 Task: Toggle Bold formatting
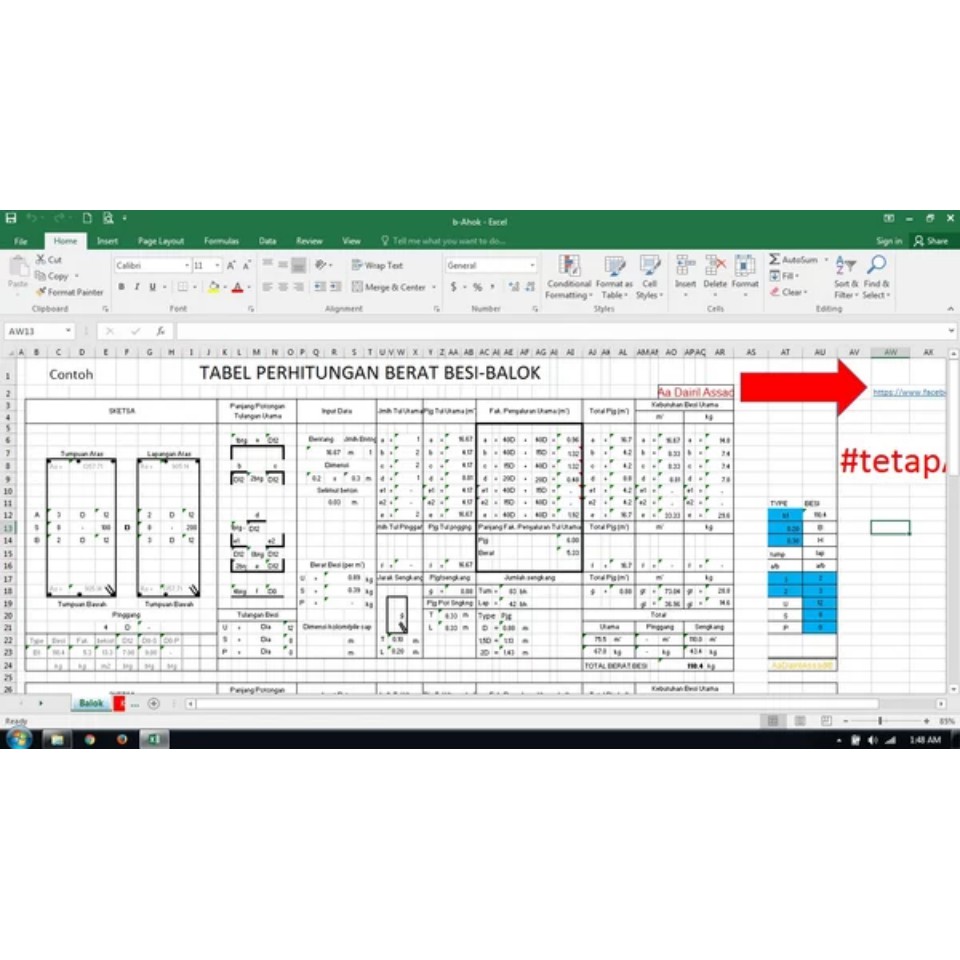point(121,287)
